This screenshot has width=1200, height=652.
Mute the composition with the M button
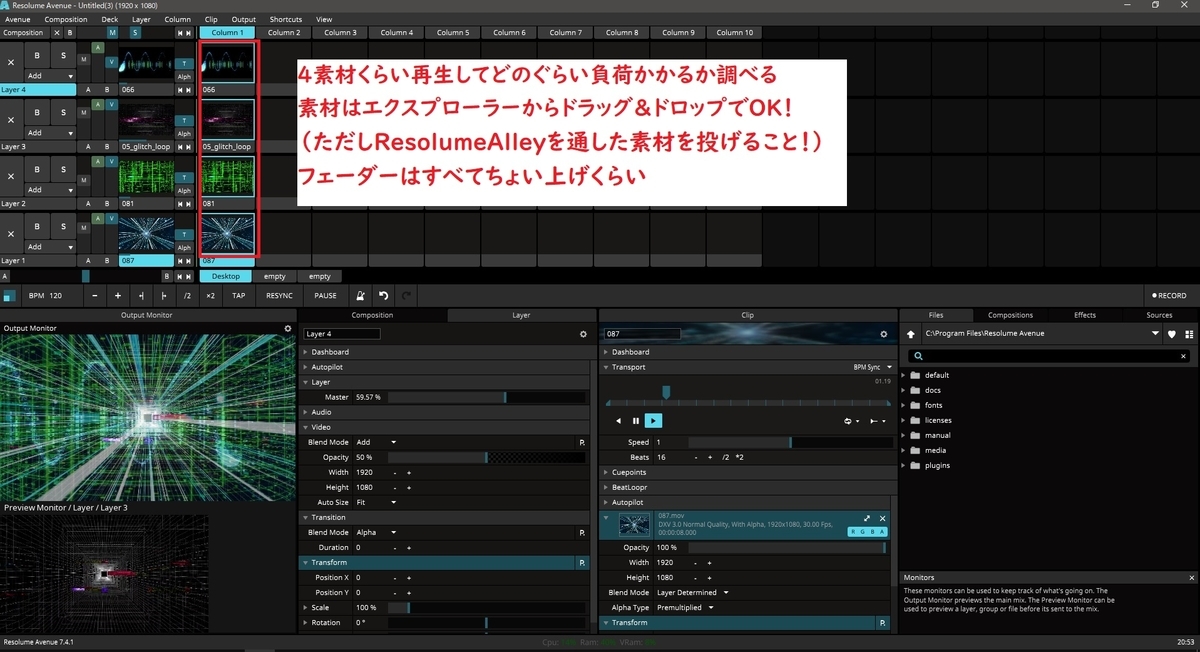113,33
